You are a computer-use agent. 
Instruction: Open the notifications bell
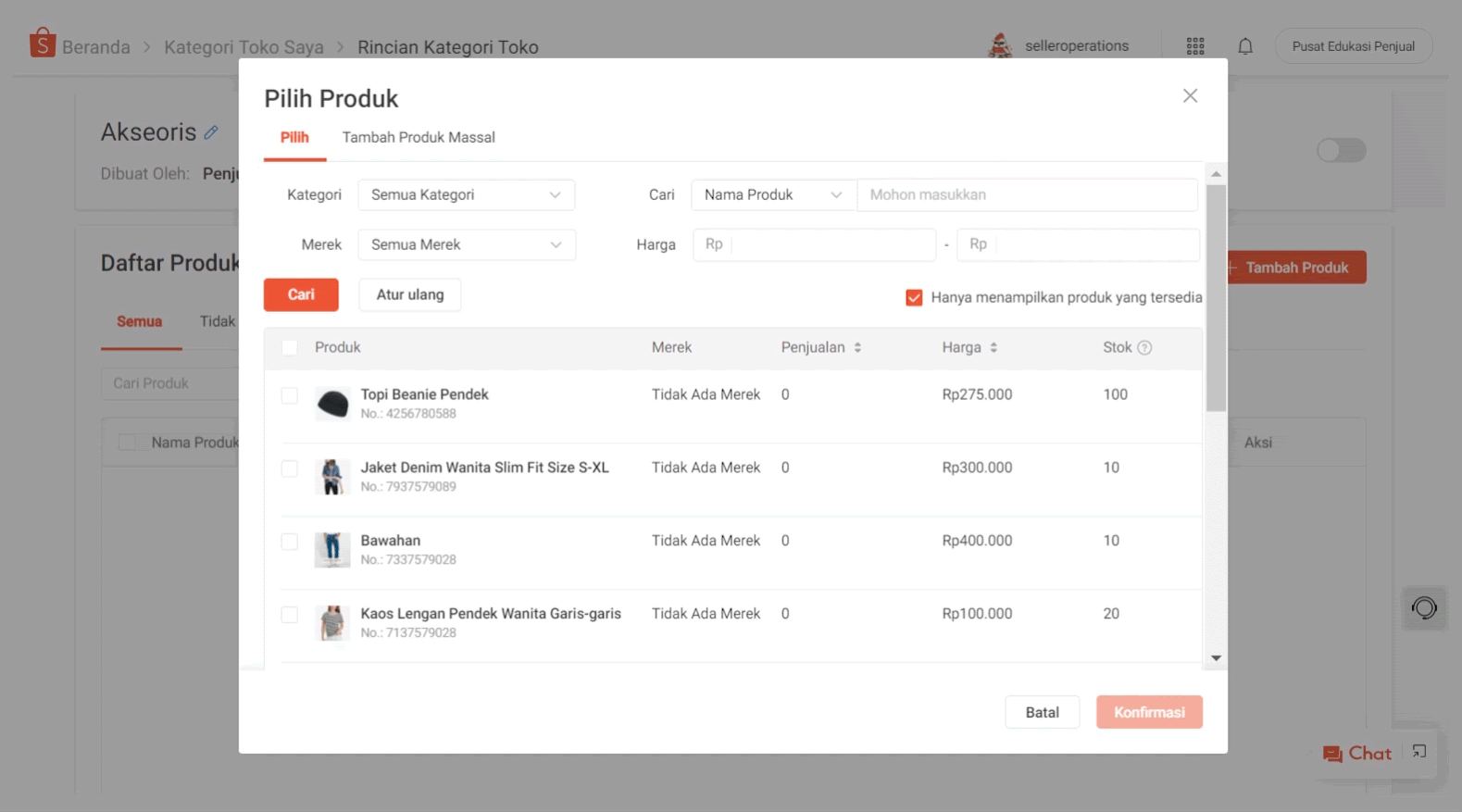coord(1245,46)
